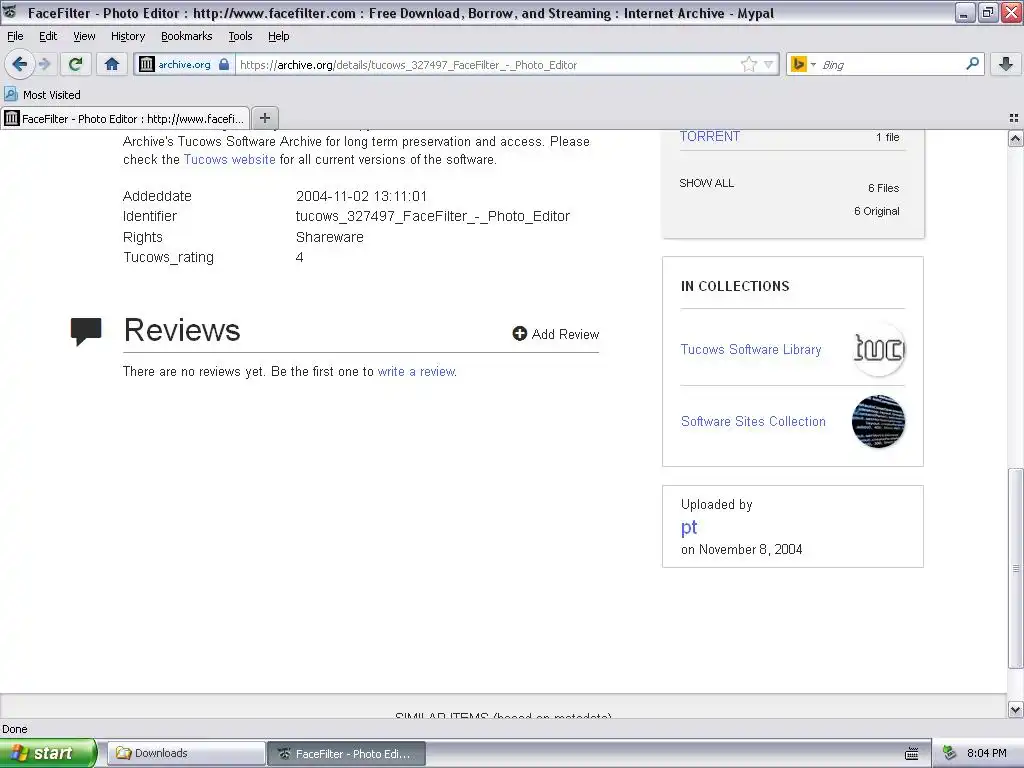Go to the browser home page
The image size is (1024, 768).
click(x=112, y=64)
